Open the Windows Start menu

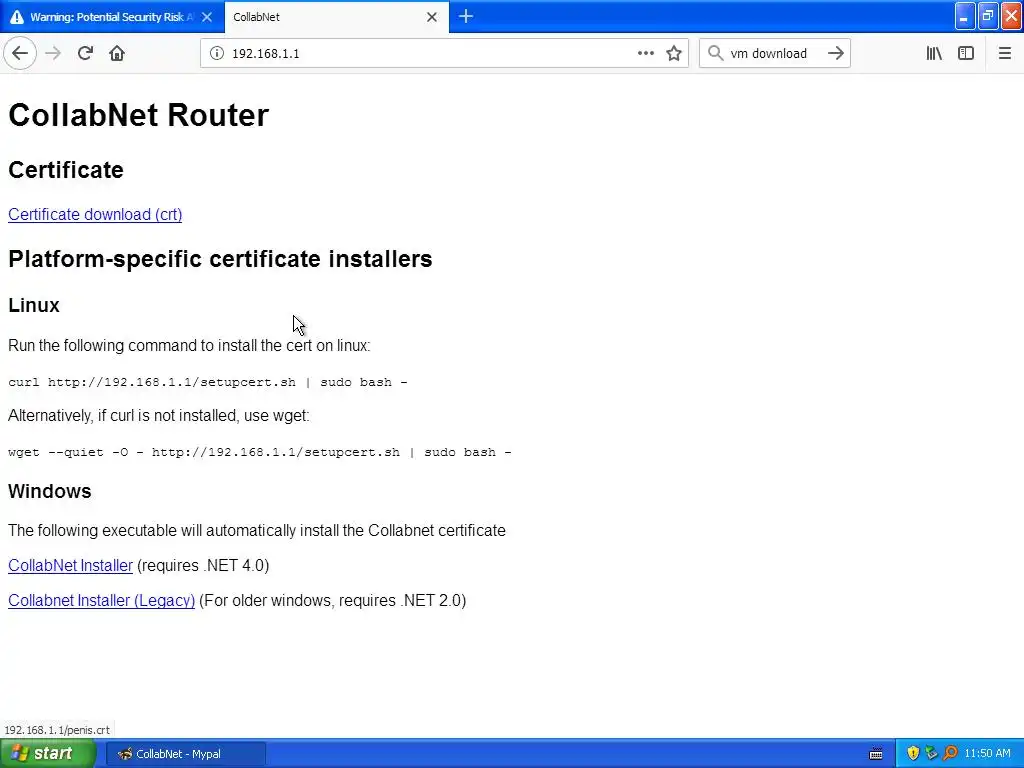[x=48, y=754]
